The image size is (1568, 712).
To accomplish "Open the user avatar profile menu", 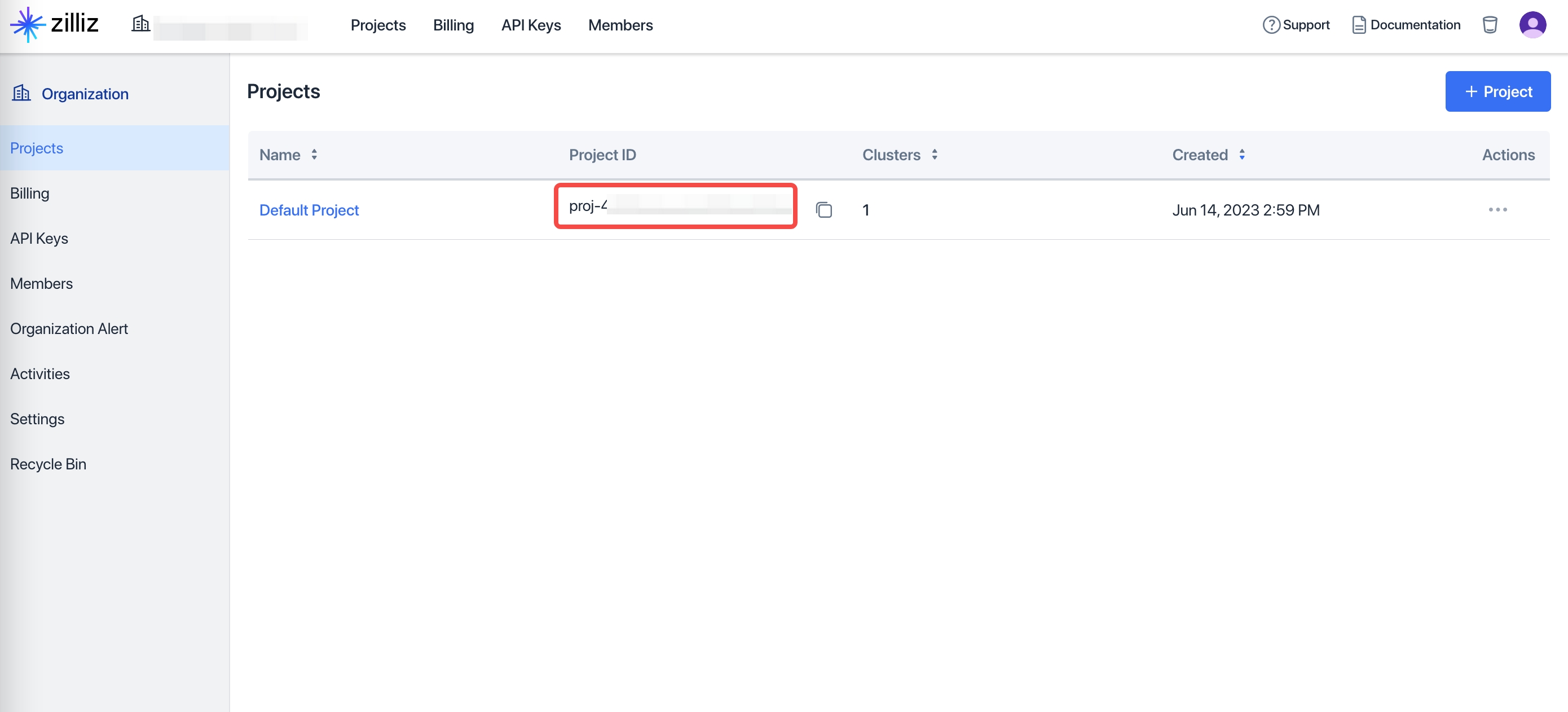I will pyautogui.click(x=1532, y=25).
